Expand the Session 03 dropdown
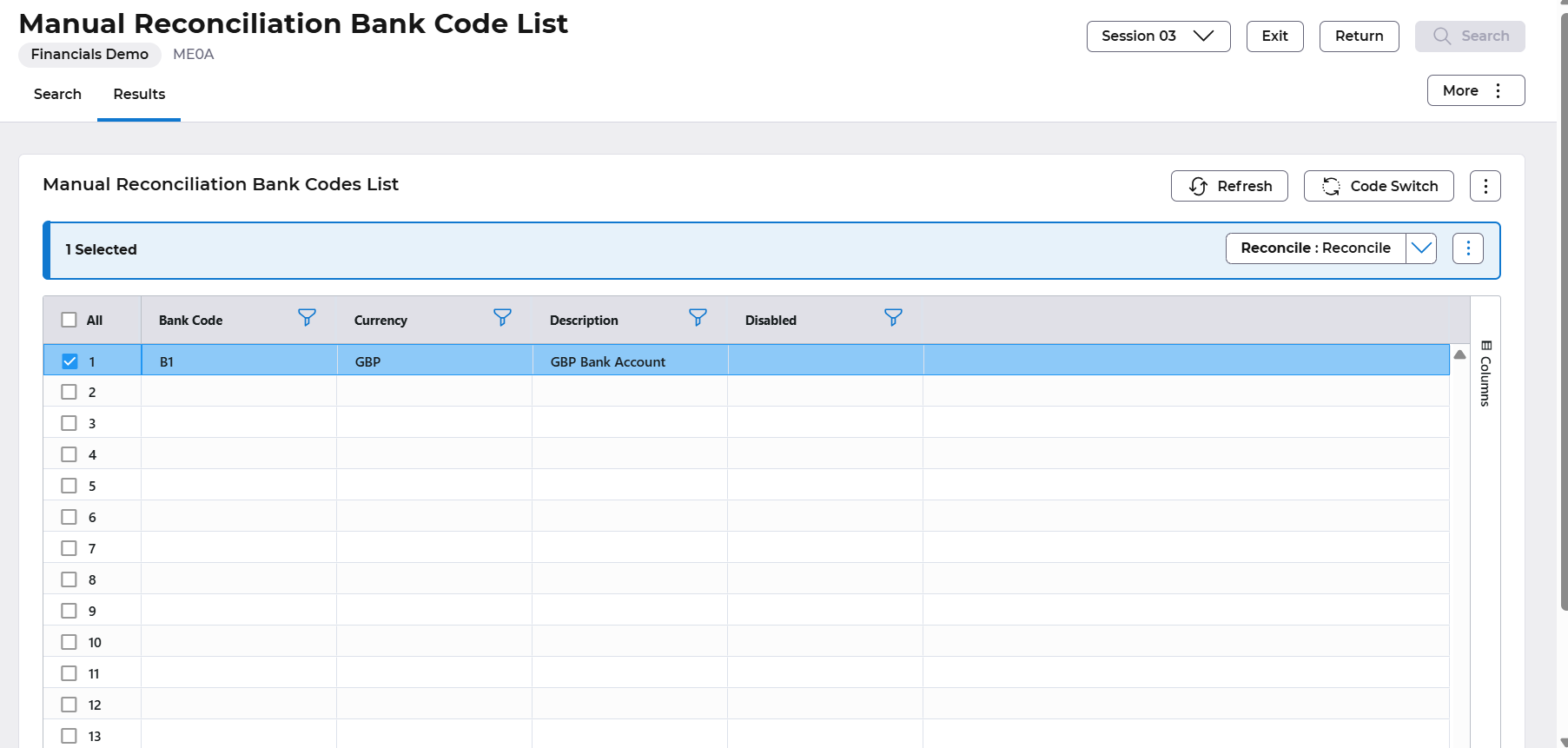 (x=1158, y=36)
